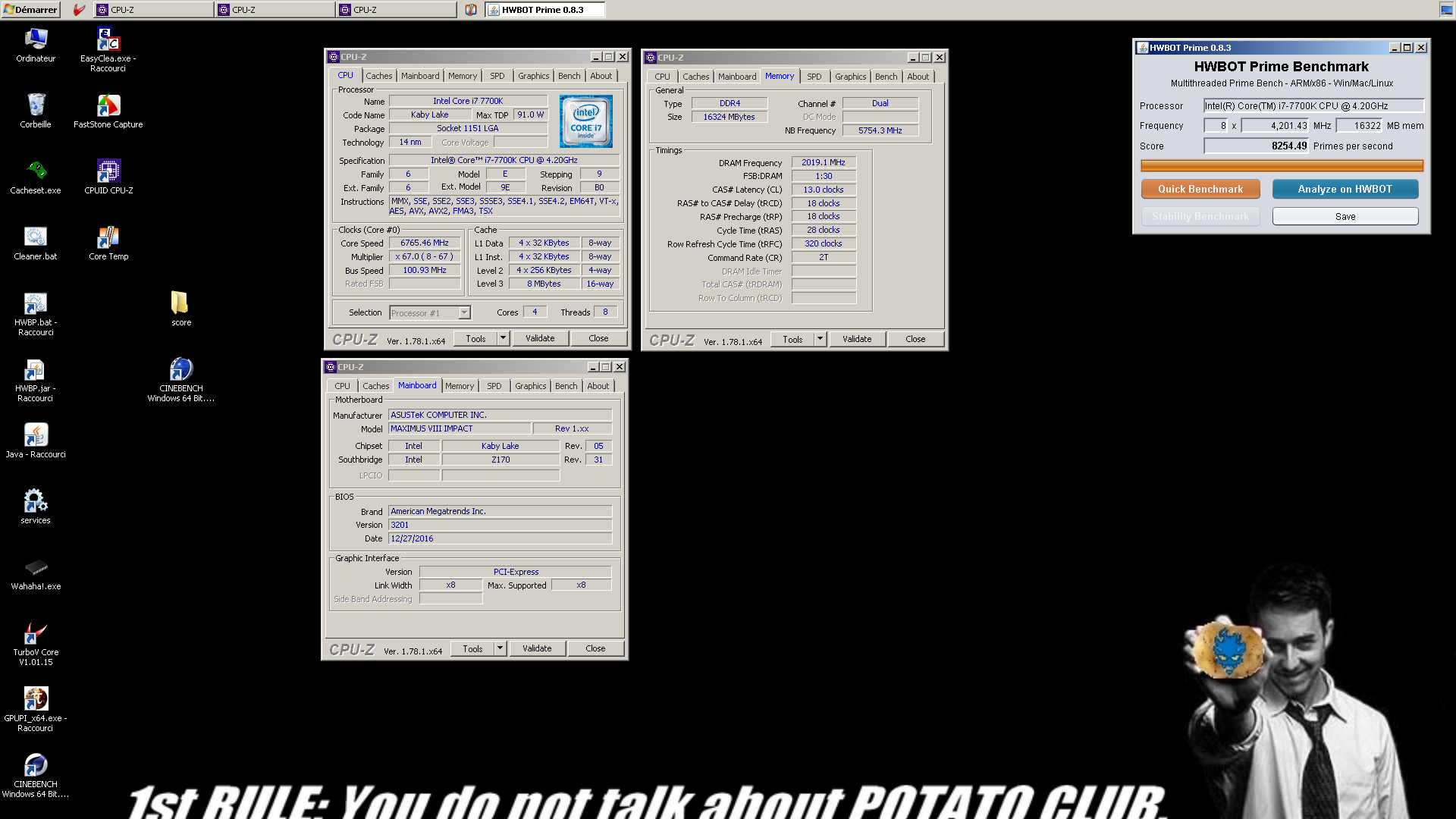Click the red quick-launch icon beside Démarrer

click(x=79, y=10)
